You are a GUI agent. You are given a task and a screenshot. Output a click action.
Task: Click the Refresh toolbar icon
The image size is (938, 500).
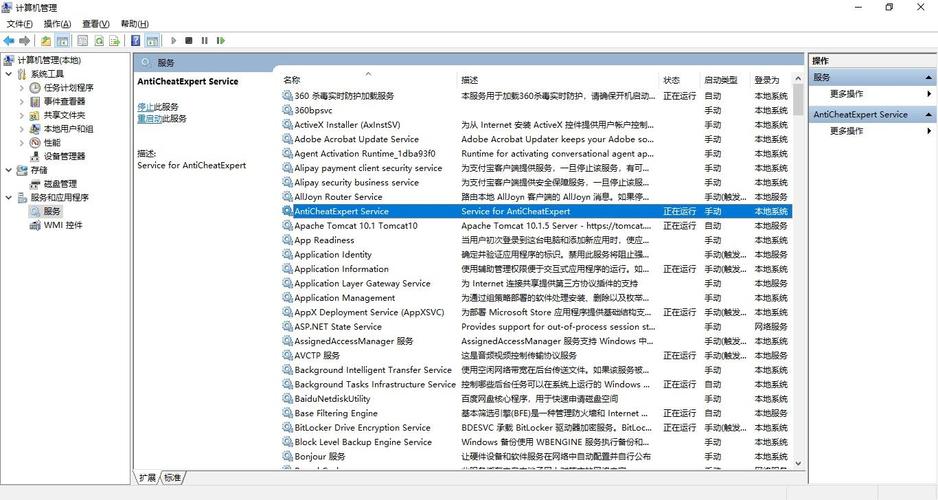(x=98, y=41)
